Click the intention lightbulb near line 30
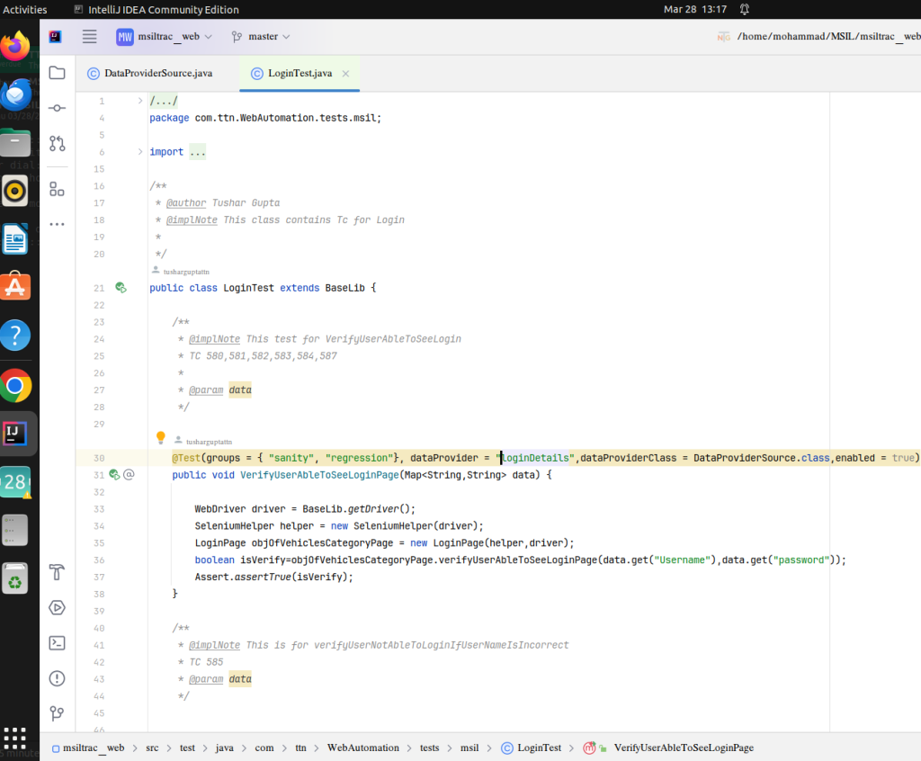The image size is (921, 761). [161, 437]
